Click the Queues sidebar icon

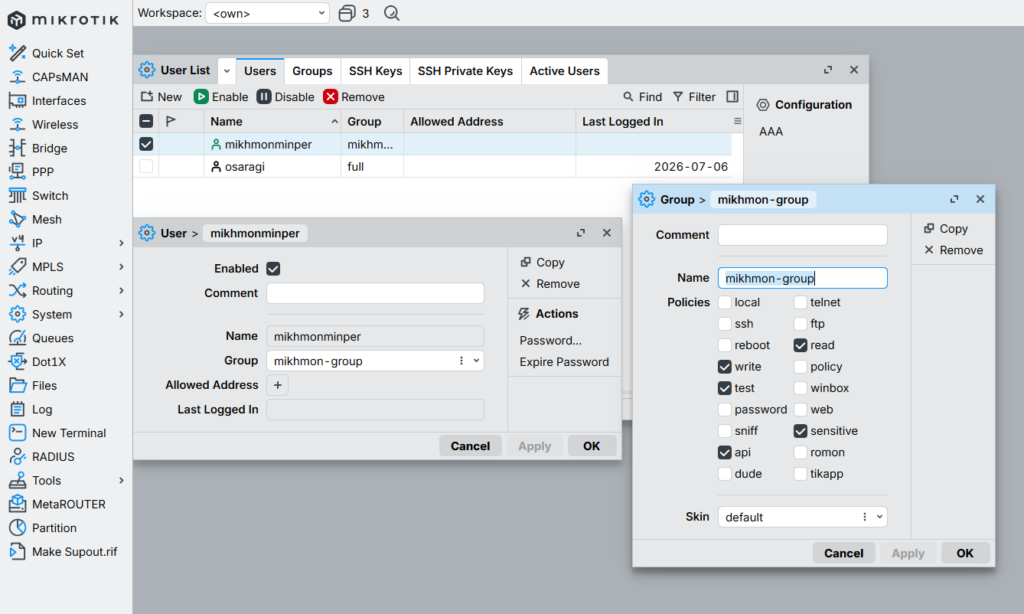pyautogui.click(x=18, y=338)
